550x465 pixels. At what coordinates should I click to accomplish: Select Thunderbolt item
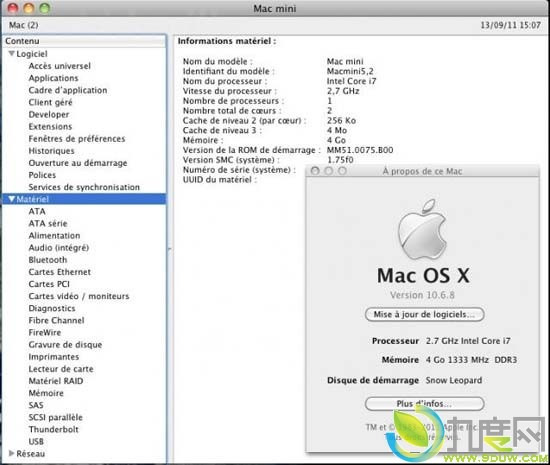54,430
